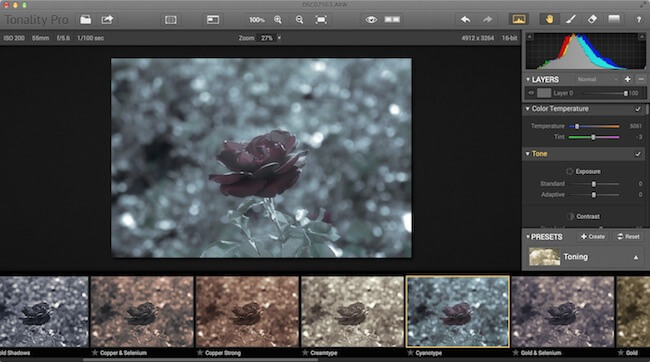Click Create preset button

coord(593,237)
